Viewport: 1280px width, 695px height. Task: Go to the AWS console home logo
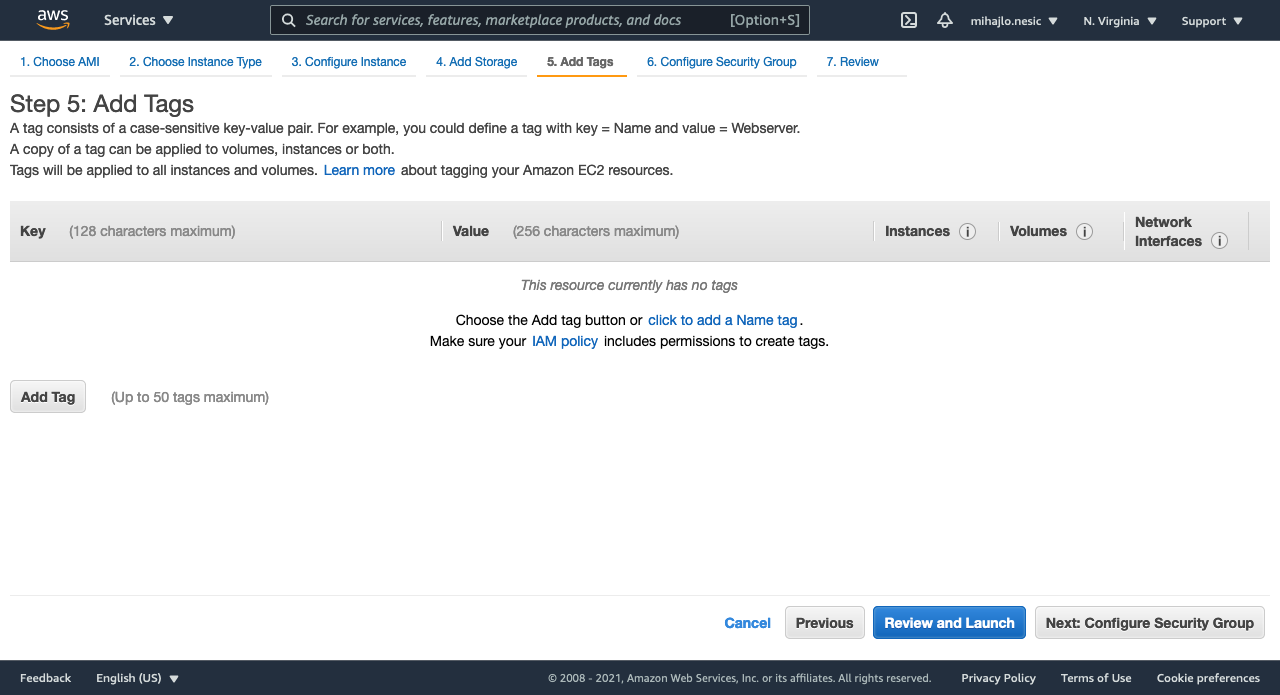pyautogui.click(x=52, y=20)
